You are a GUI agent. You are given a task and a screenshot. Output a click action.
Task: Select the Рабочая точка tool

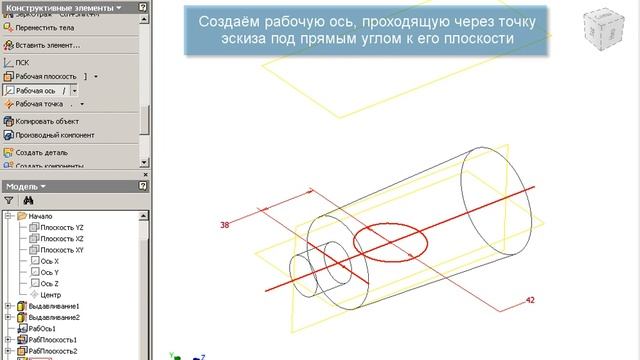33,104
